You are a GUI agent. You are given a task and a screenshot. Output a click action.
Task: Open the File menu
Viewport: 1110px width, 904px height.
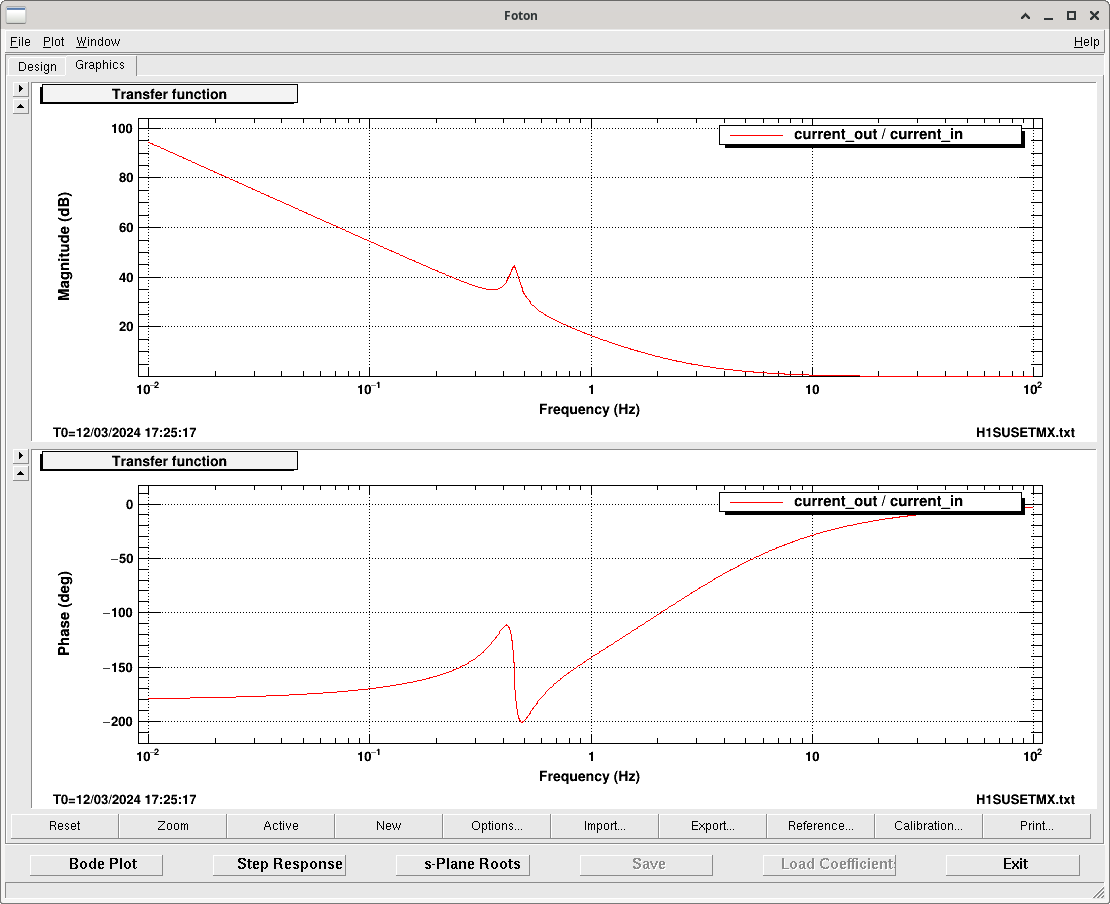(20, 42)
